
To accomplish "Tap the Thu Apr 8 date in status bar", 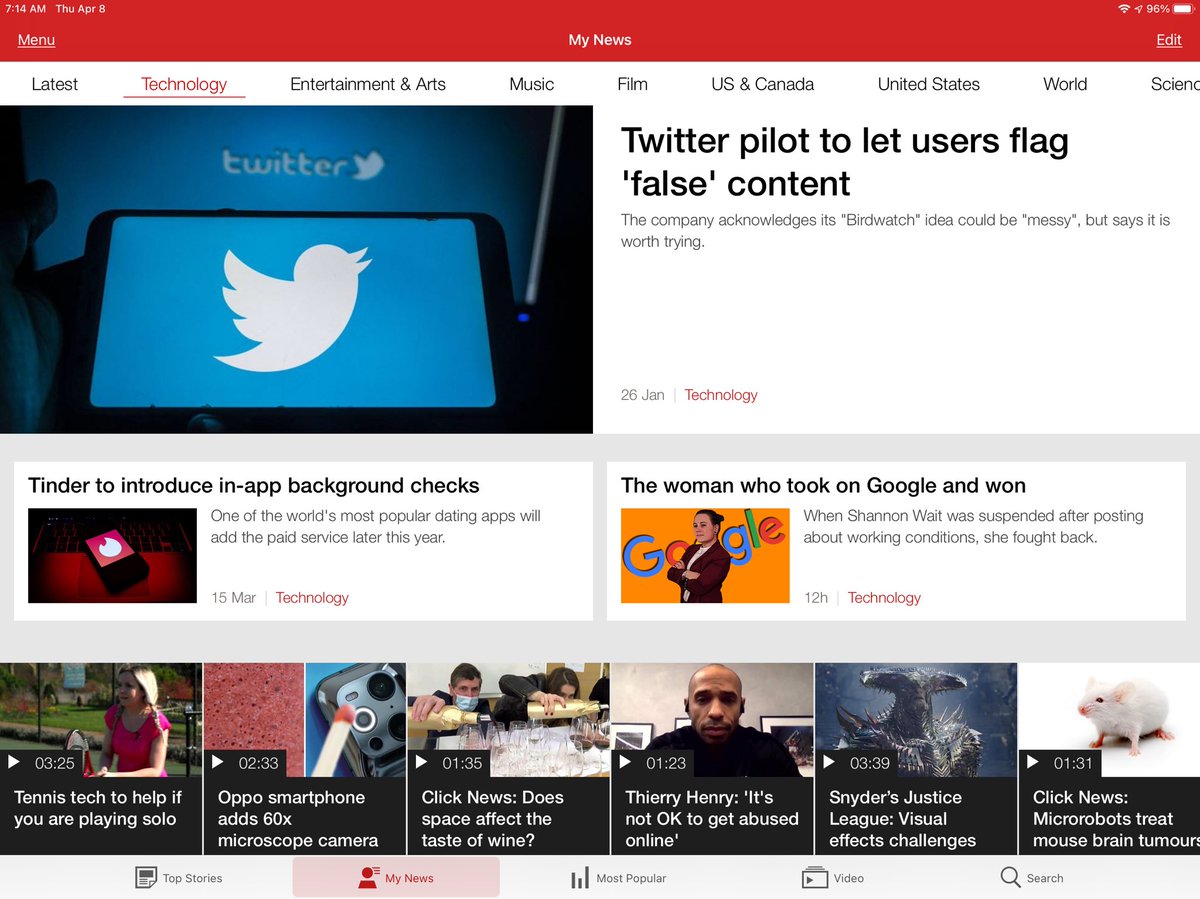I will coord(81,9).
